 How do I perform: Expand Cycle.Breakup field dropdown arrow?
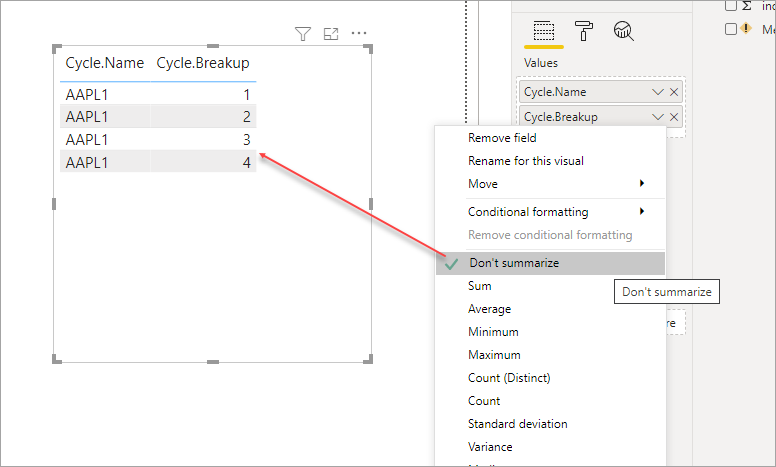click(658, 117)
